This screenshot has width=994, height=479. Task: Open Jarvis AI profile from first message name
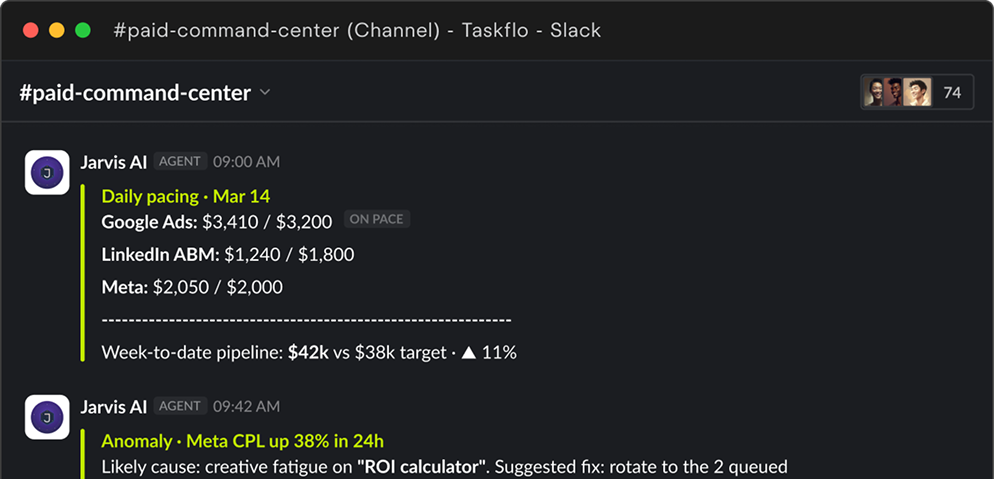click(113, 162)
